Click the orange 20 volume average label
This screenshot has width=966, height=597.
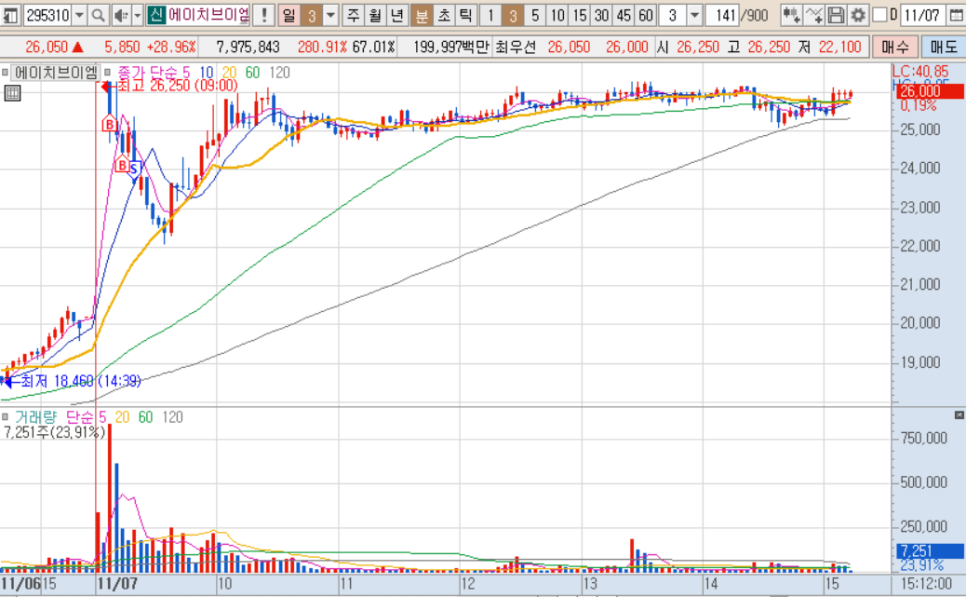tap(122, 417)
